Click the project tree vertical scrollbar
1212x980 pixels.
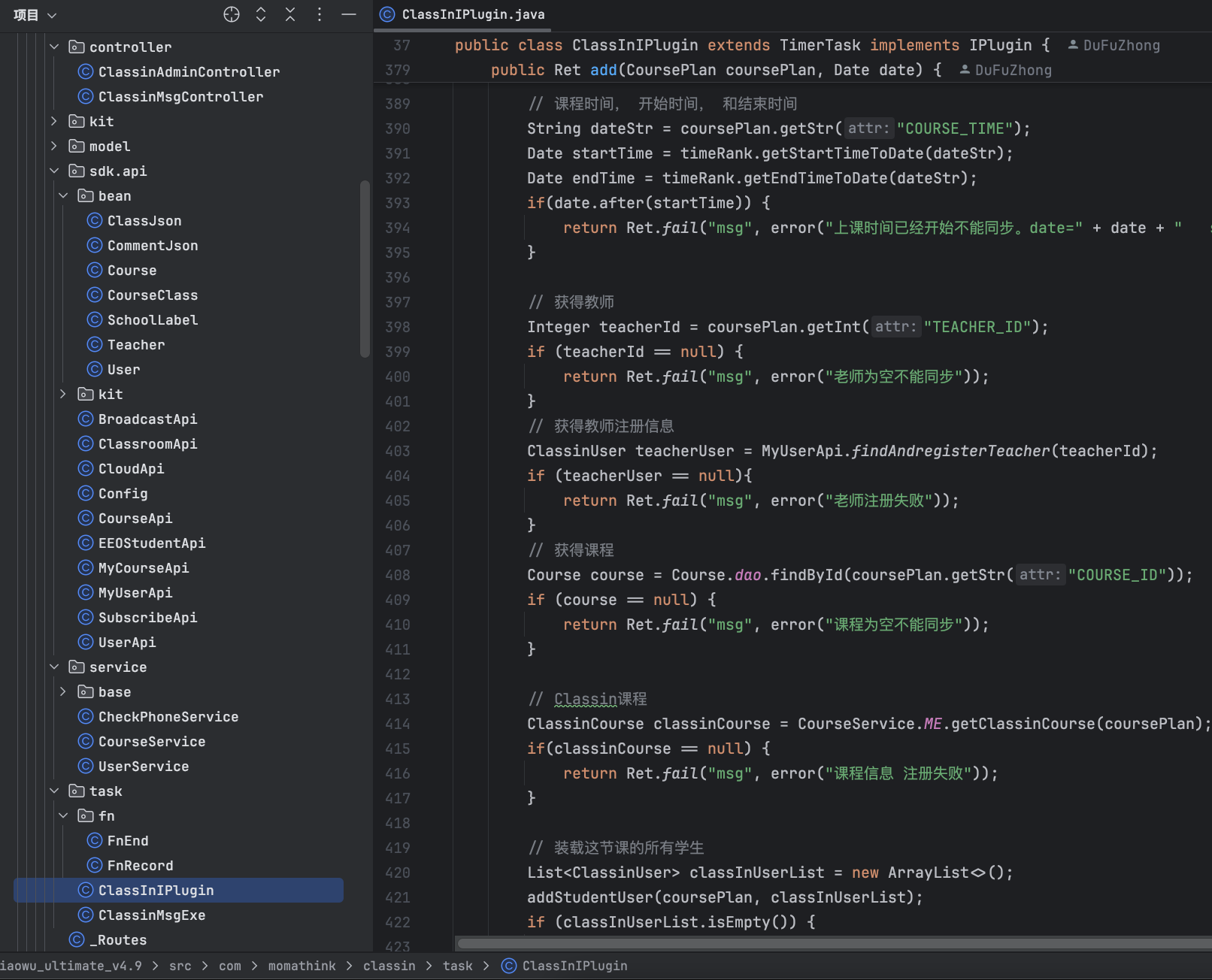click(x=365, y=269)
